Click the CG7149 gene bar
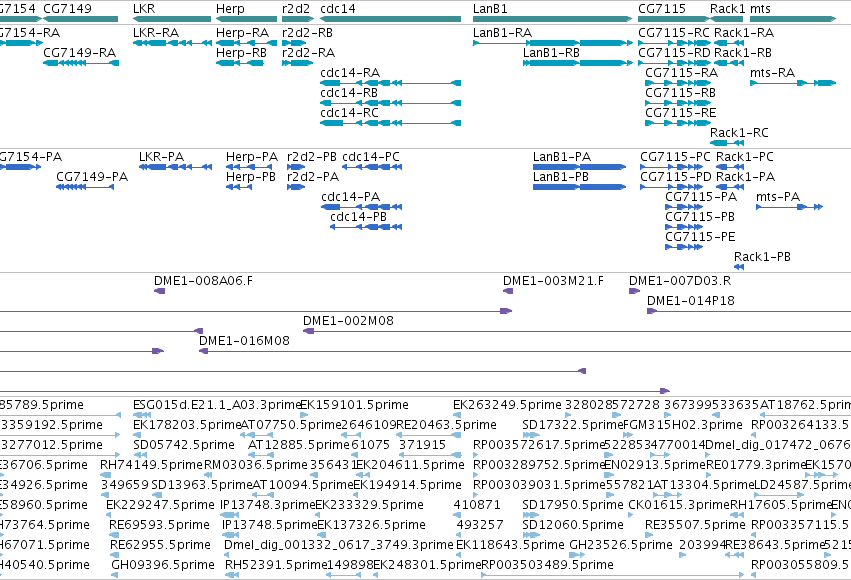The image size is (851, 580). point(80,19)
